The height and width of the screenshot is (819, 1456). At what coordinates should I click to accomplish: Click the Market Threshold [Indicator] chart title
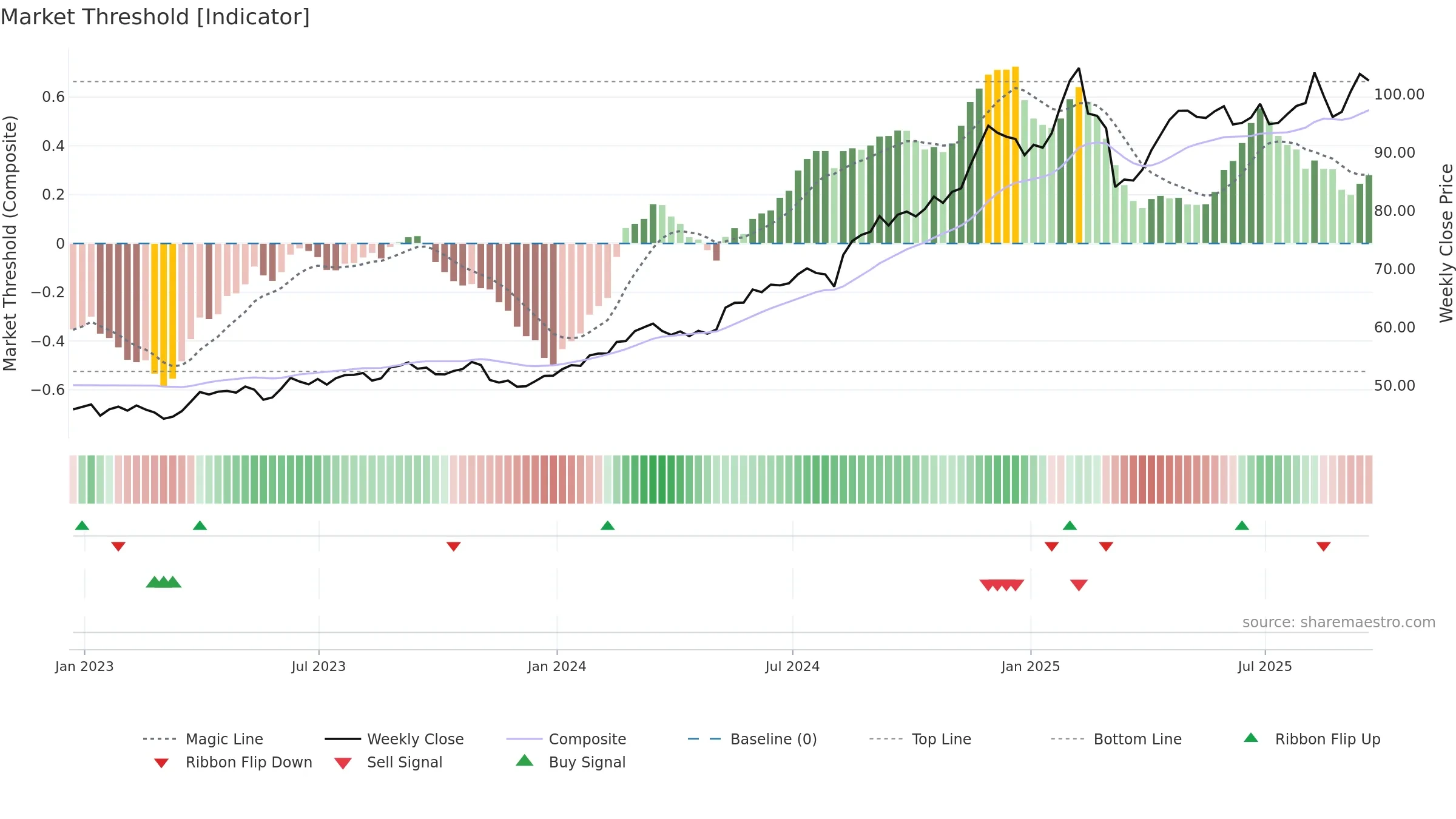pos(155,17)
